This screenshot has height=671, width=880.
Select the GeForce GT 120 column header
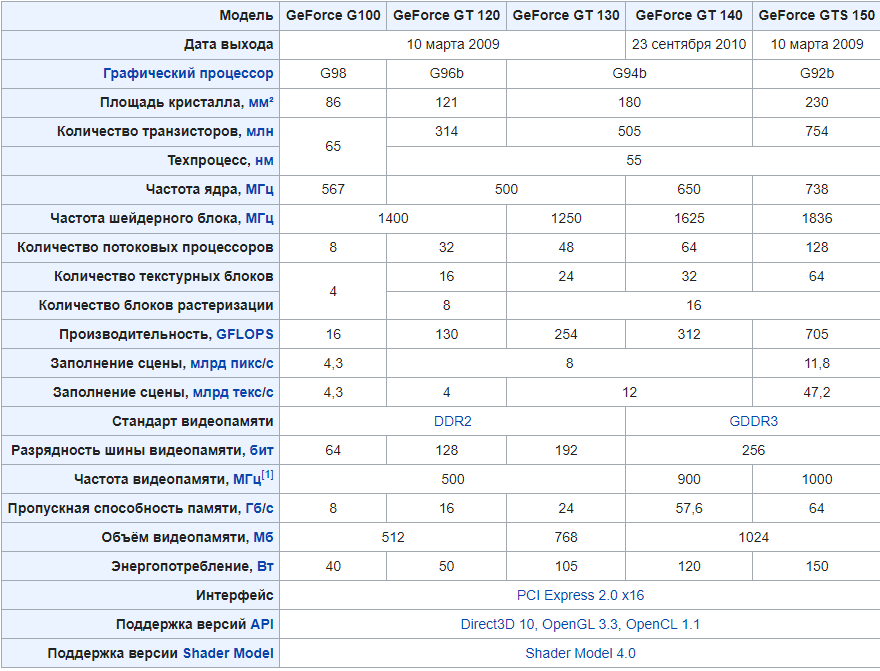click(x=446, y=16)
